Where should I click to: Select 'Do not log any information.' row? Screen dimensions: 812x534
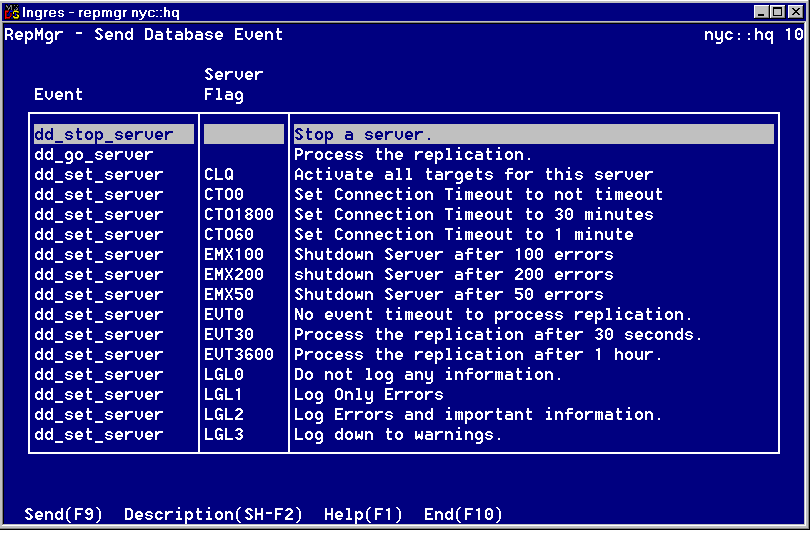coord(428,375)
